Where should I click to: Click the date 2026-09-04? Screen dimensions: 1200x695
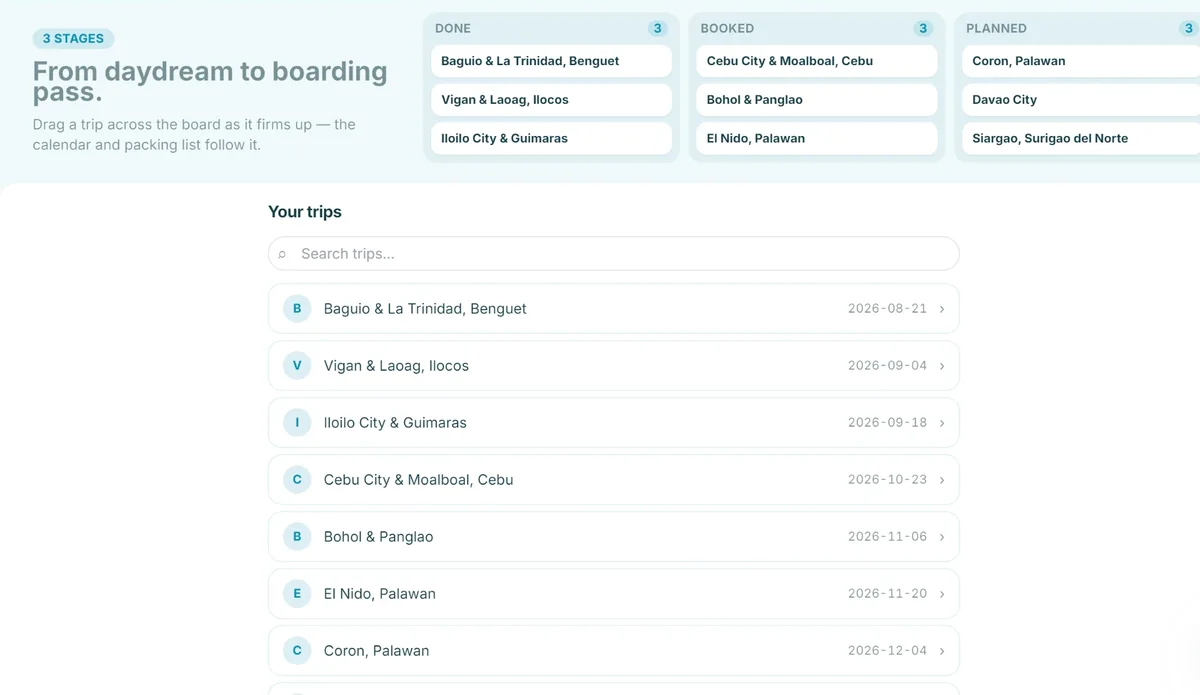point(887,366)
